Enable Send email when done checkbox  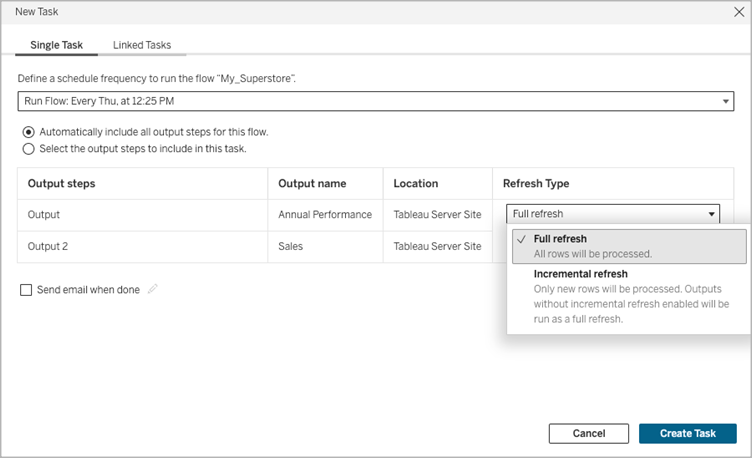[26, 290]
